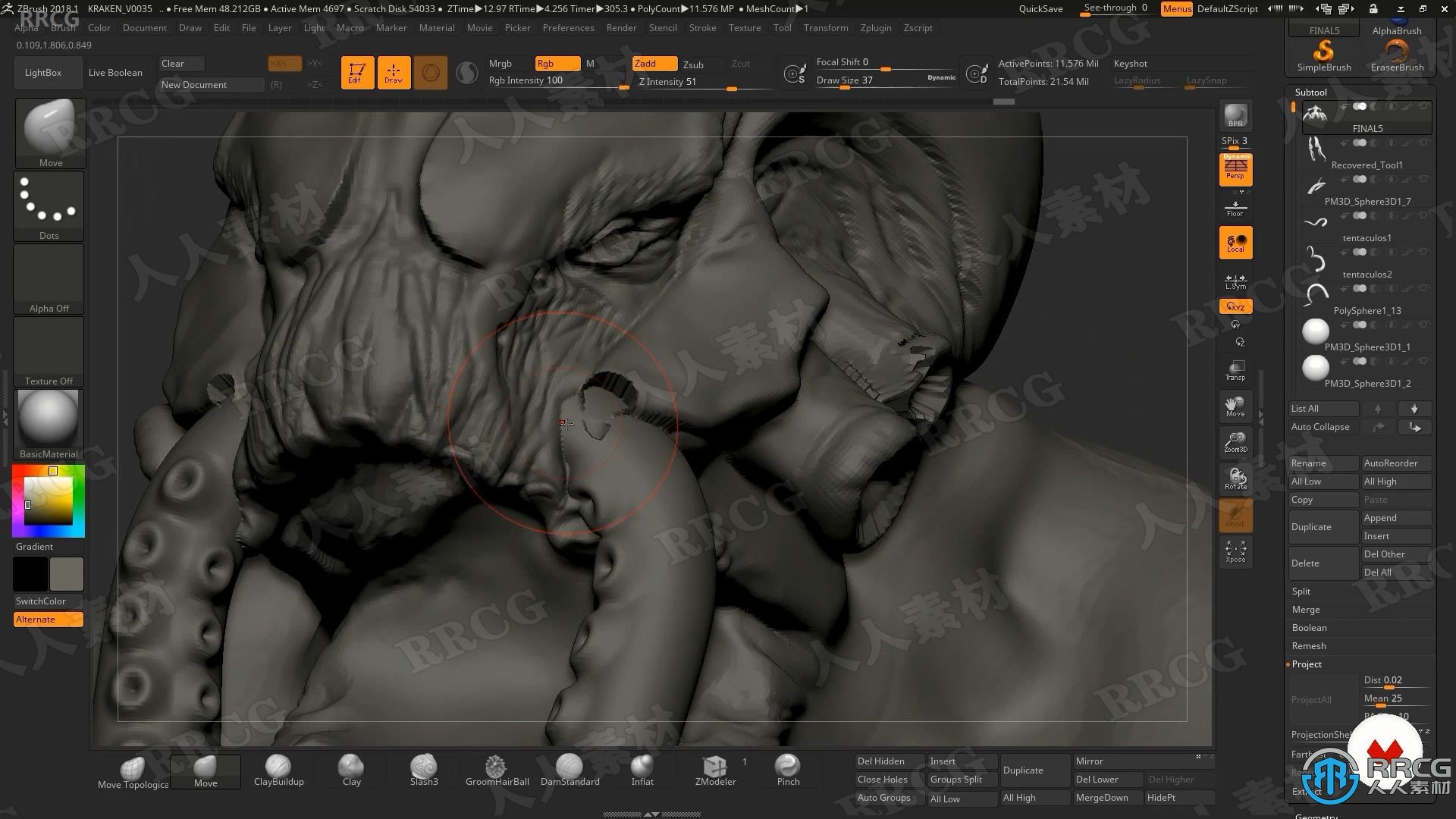This screenshot has height=819, width=1456.
Task: Toggle the Live Boolean mode
Action: tap(114, 71)
